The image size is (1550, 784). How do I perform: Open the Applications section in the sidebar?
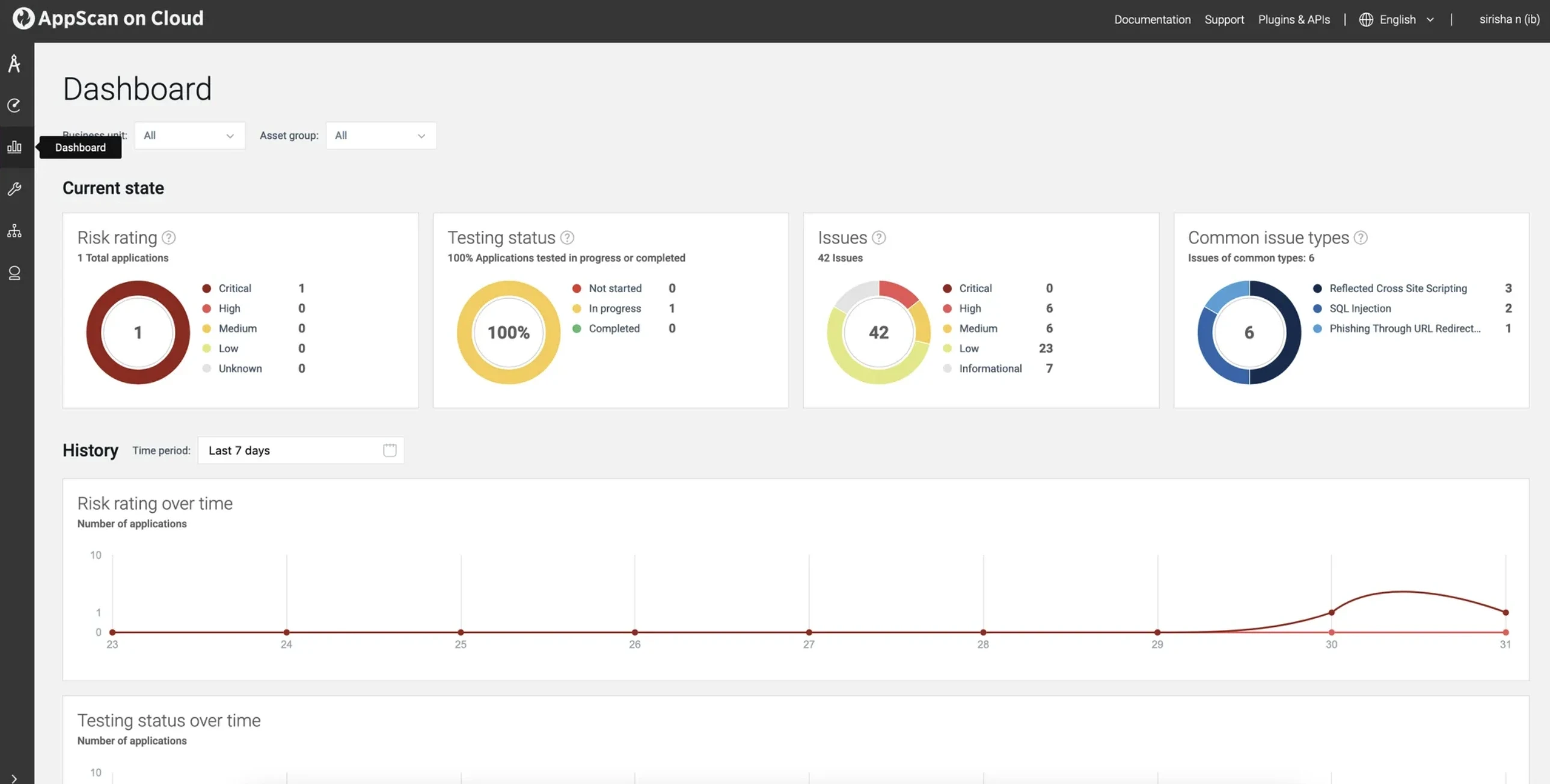click(14, 63)
